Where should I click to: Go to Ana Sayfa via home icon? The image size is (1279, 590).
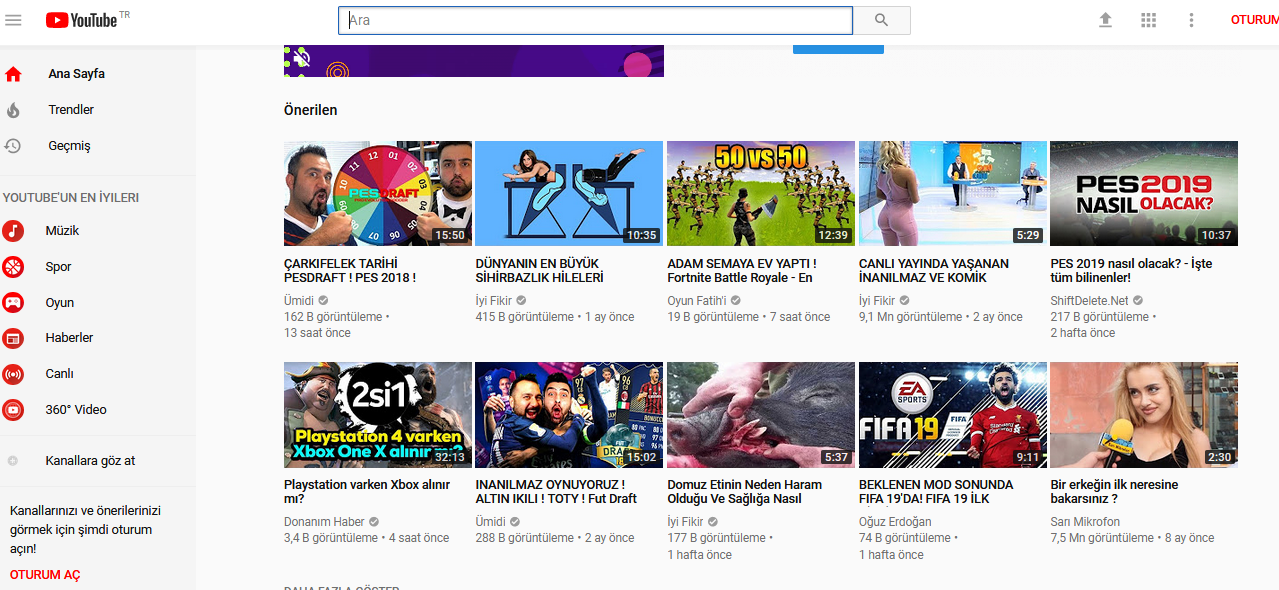13,74
